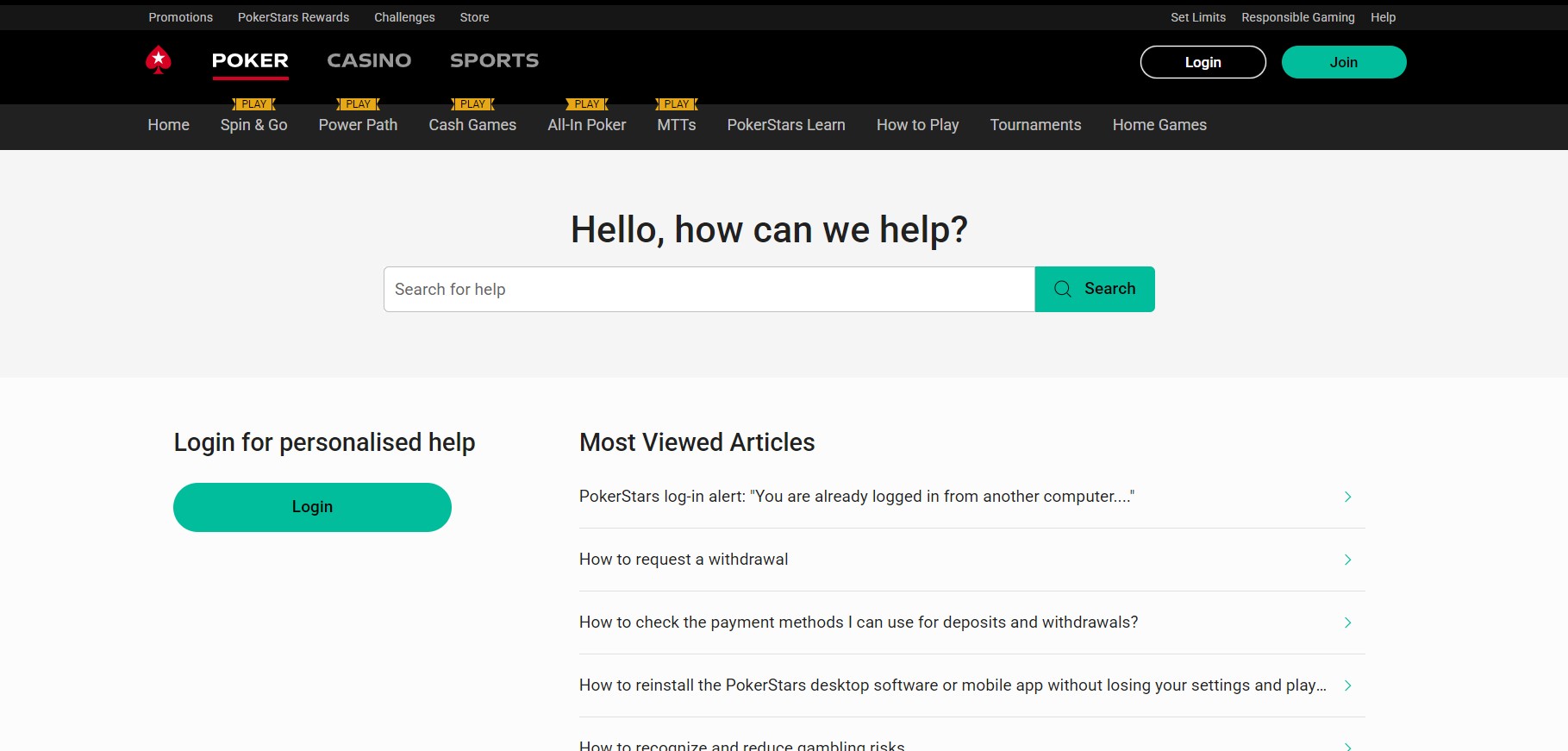Open the Set Limits link
Screen dimensions: 1568x751
click(1197, 17)
